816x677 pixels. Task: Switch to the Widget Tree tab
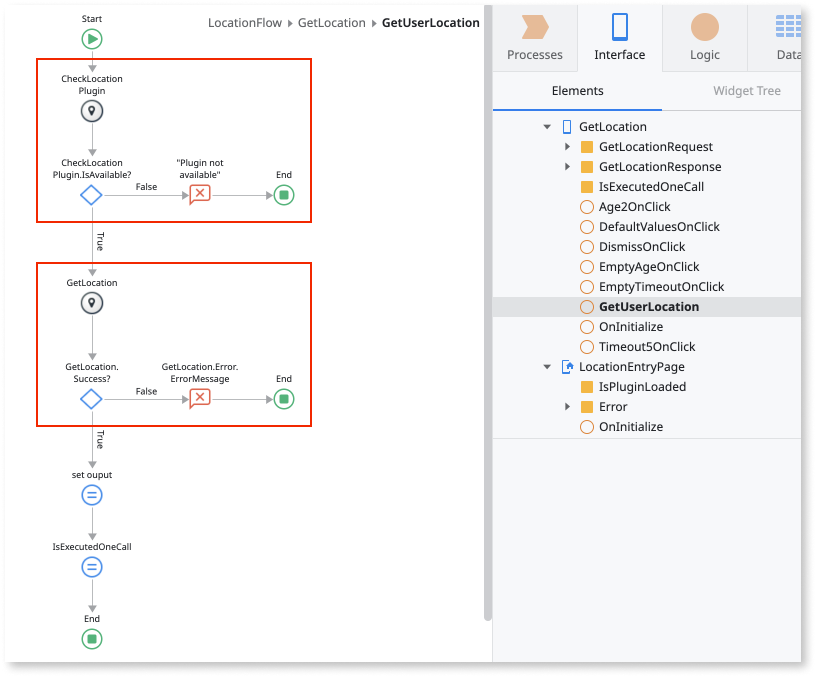pyautogui.click(x=746, y=90)
